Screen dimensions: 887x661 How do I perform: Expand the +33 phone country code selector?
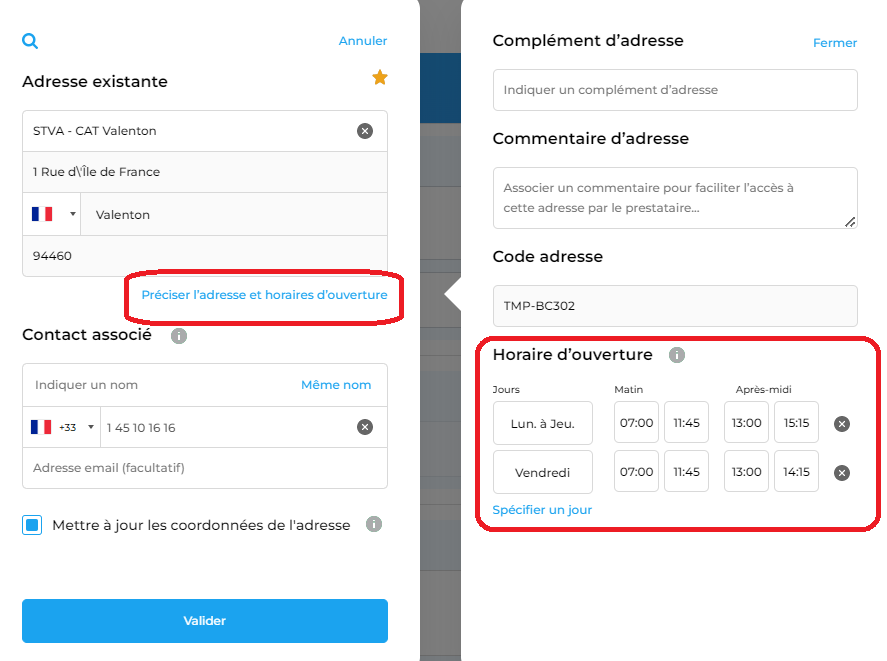[x=62, y=427]
